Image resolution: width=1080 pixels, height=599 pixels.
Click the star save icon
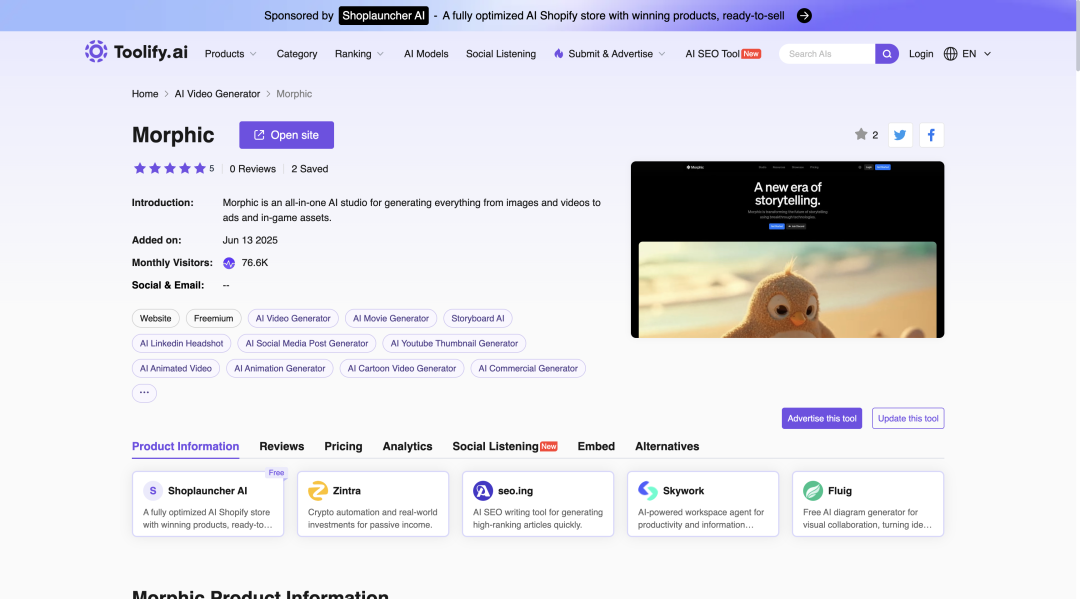pos(860,134)
